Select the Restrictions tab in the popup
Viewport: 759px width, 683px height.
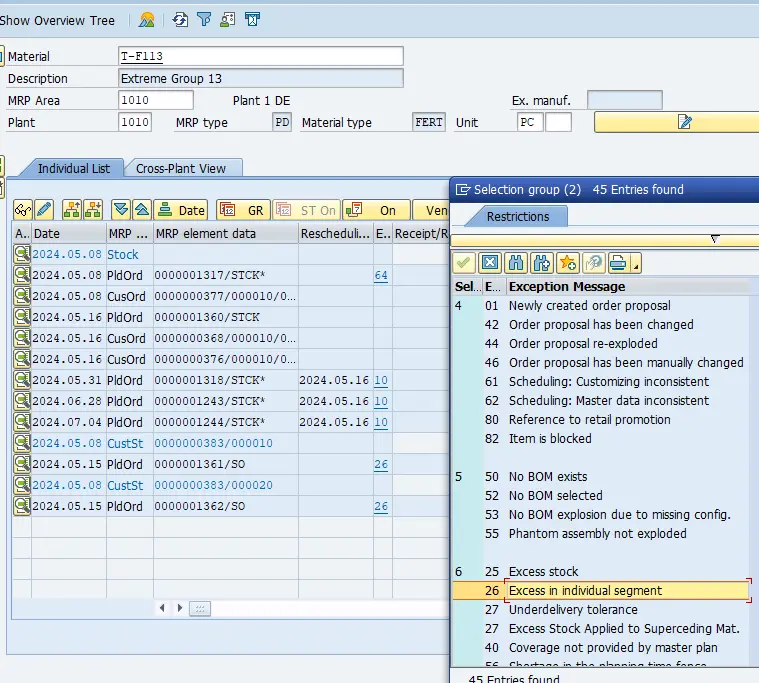517,216
